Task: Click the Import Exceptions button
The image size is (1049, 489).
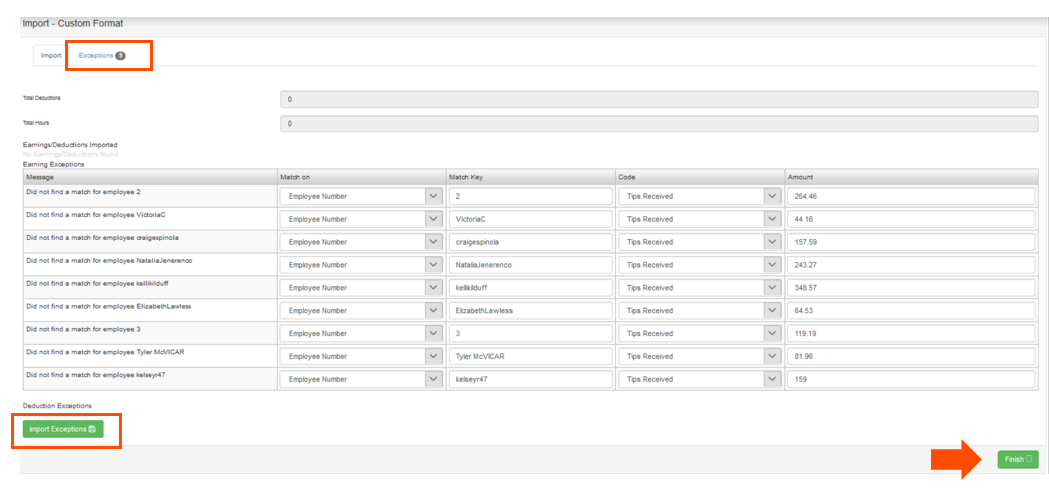Action: [63, 429]
